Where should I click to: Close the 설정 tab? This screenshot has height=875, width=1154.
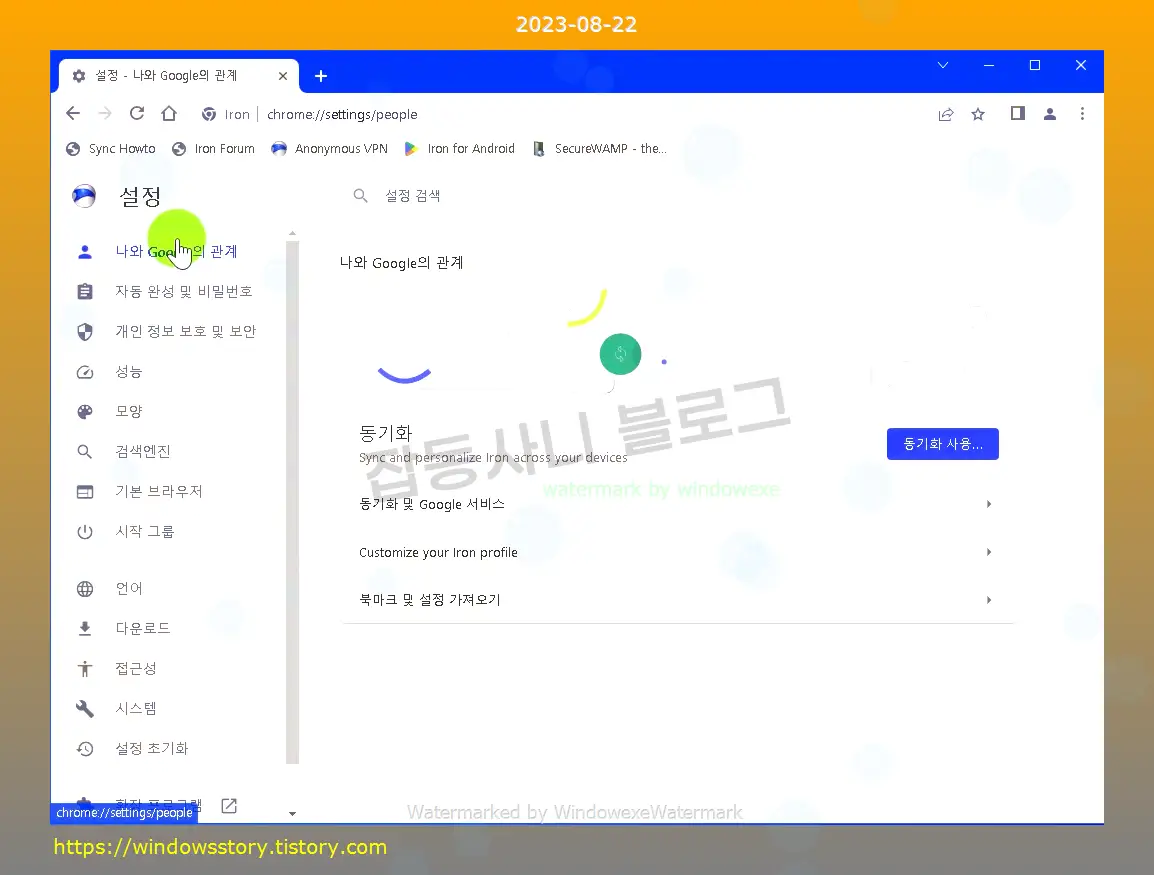click(x=283, y=76)
